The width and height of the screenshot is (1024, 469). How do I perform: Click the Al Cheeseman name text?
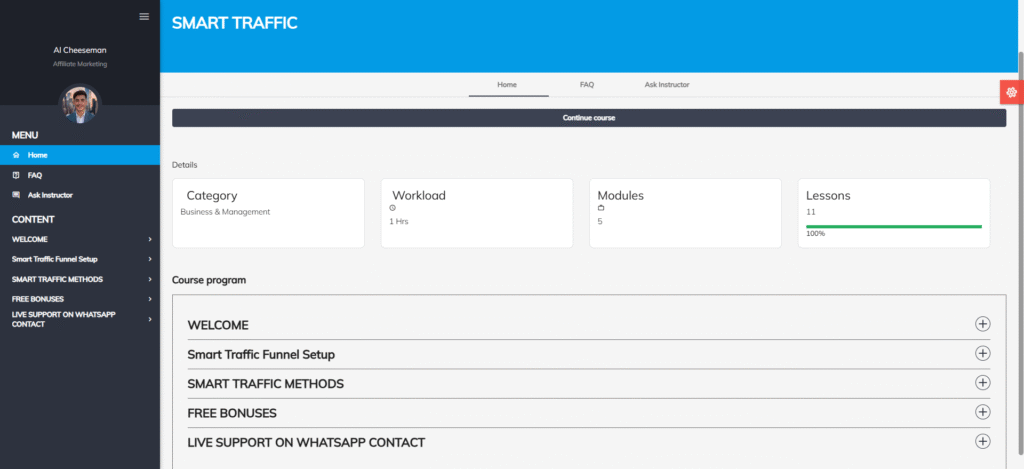(80, 50)
